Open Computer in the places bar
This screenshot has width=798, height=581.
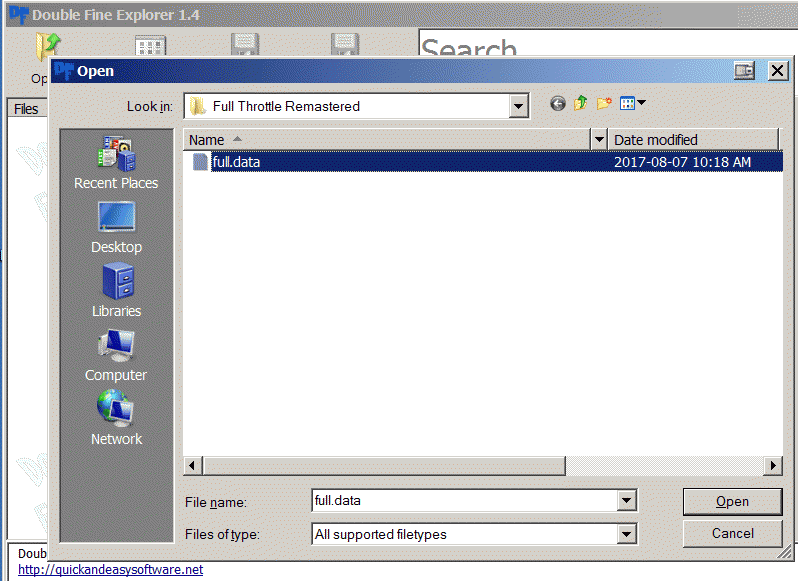116,356
